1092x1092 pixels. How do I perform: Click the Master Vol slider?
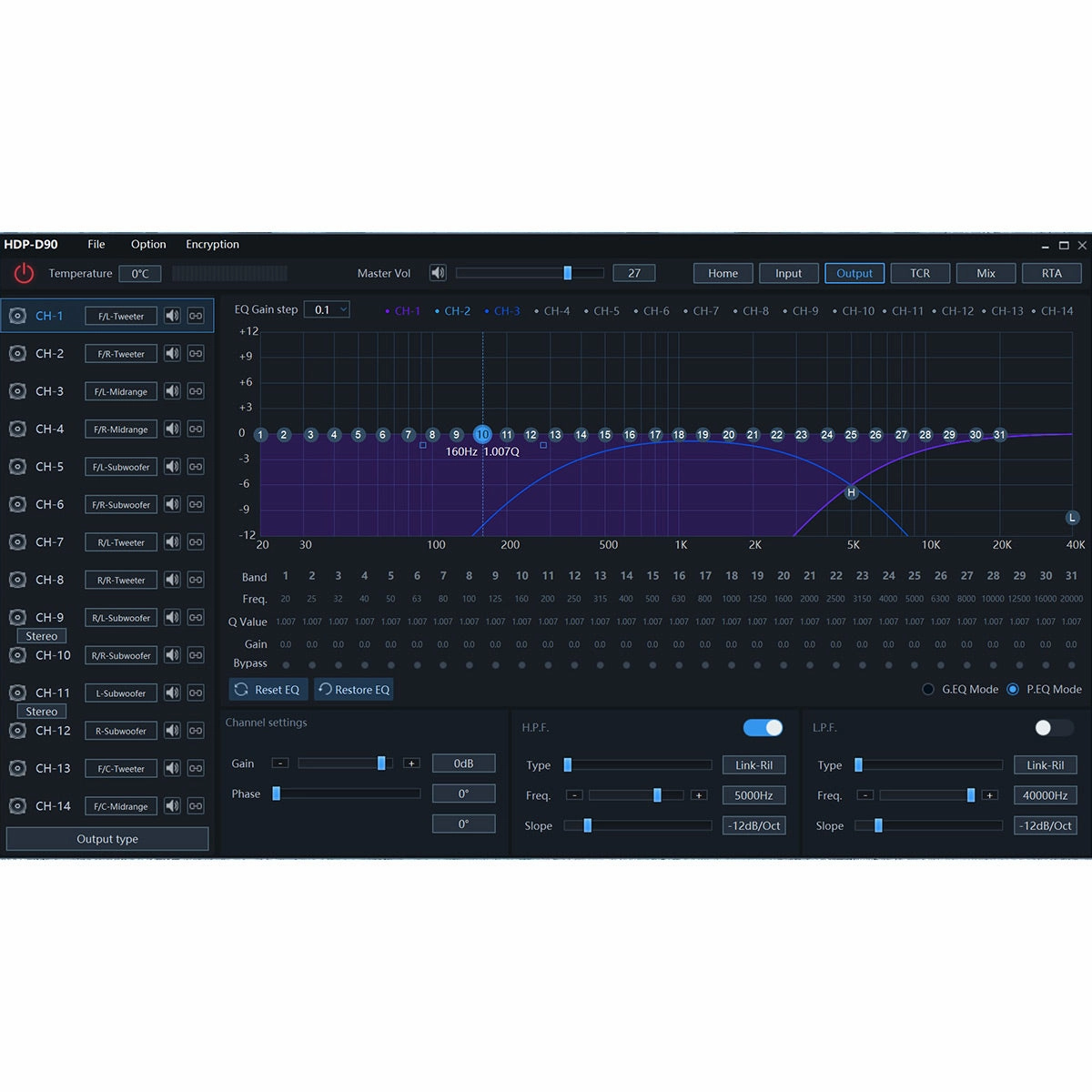click(x=530, y=273)
